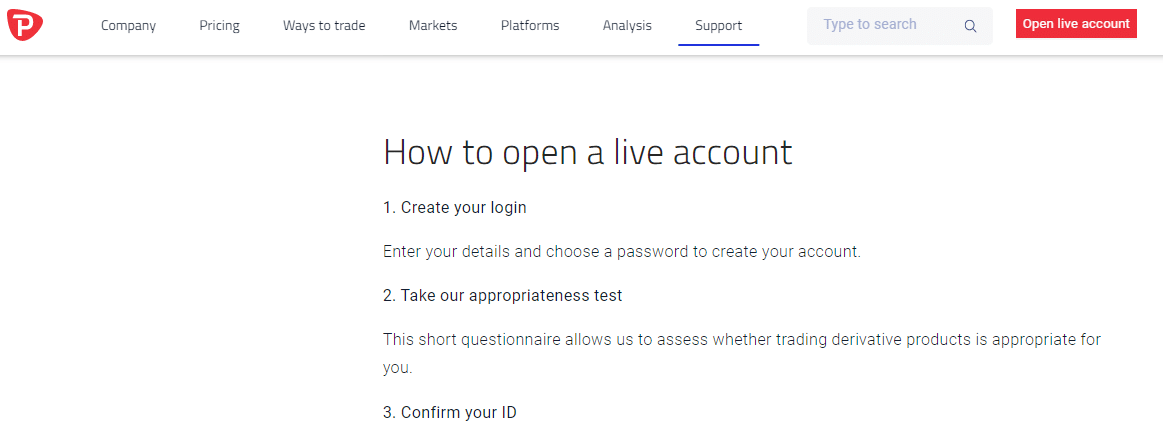The width and height of the screenshot is (1163, 428).
Task: Focus the Type to search field
Action: (x=900, y=26)
